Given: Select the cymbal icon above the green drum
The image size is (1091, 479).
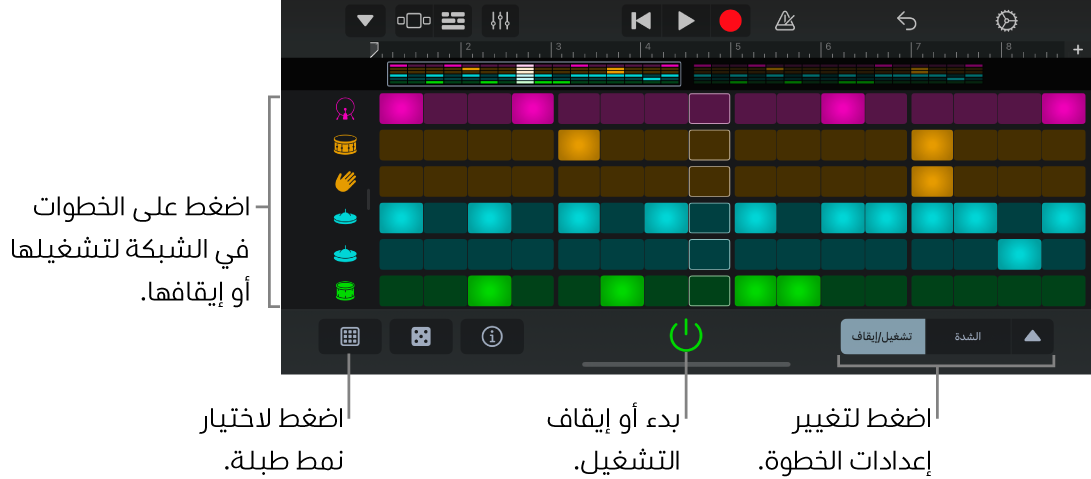Looking at the screenshot, I should [345, 254].
